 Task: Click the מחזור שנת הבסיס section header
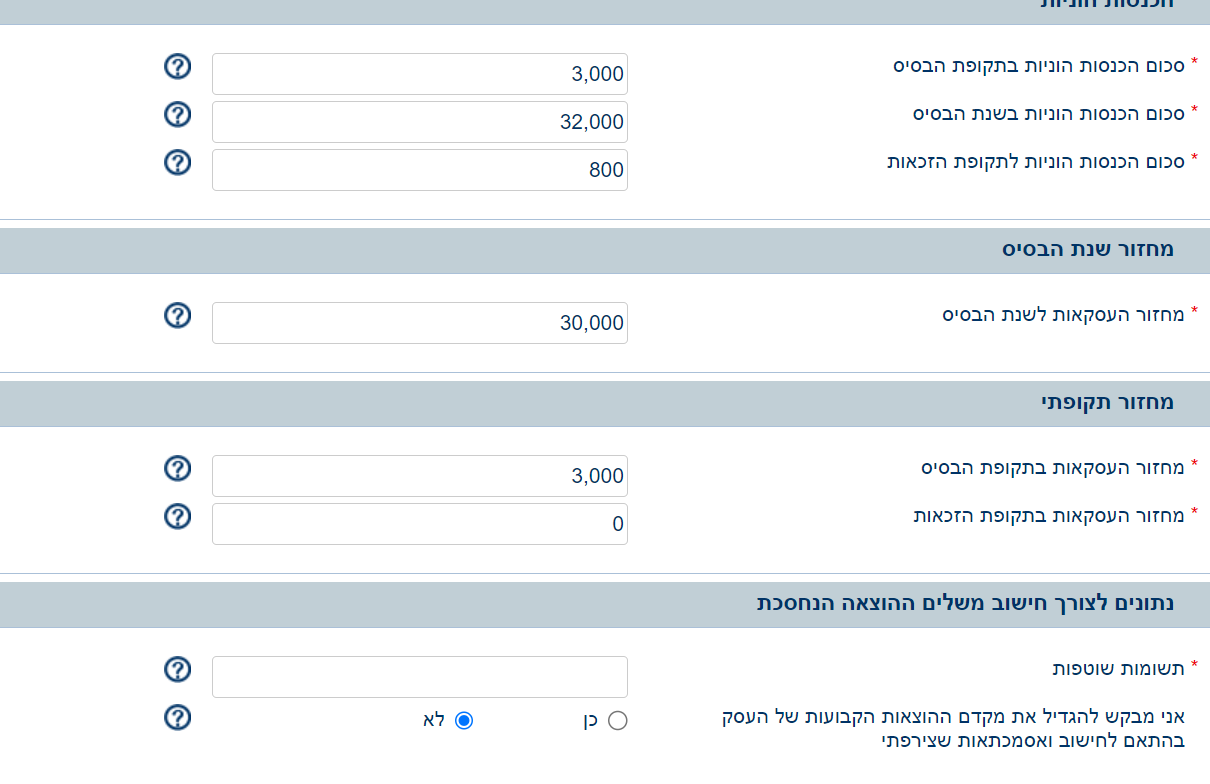pos(1088,250)
